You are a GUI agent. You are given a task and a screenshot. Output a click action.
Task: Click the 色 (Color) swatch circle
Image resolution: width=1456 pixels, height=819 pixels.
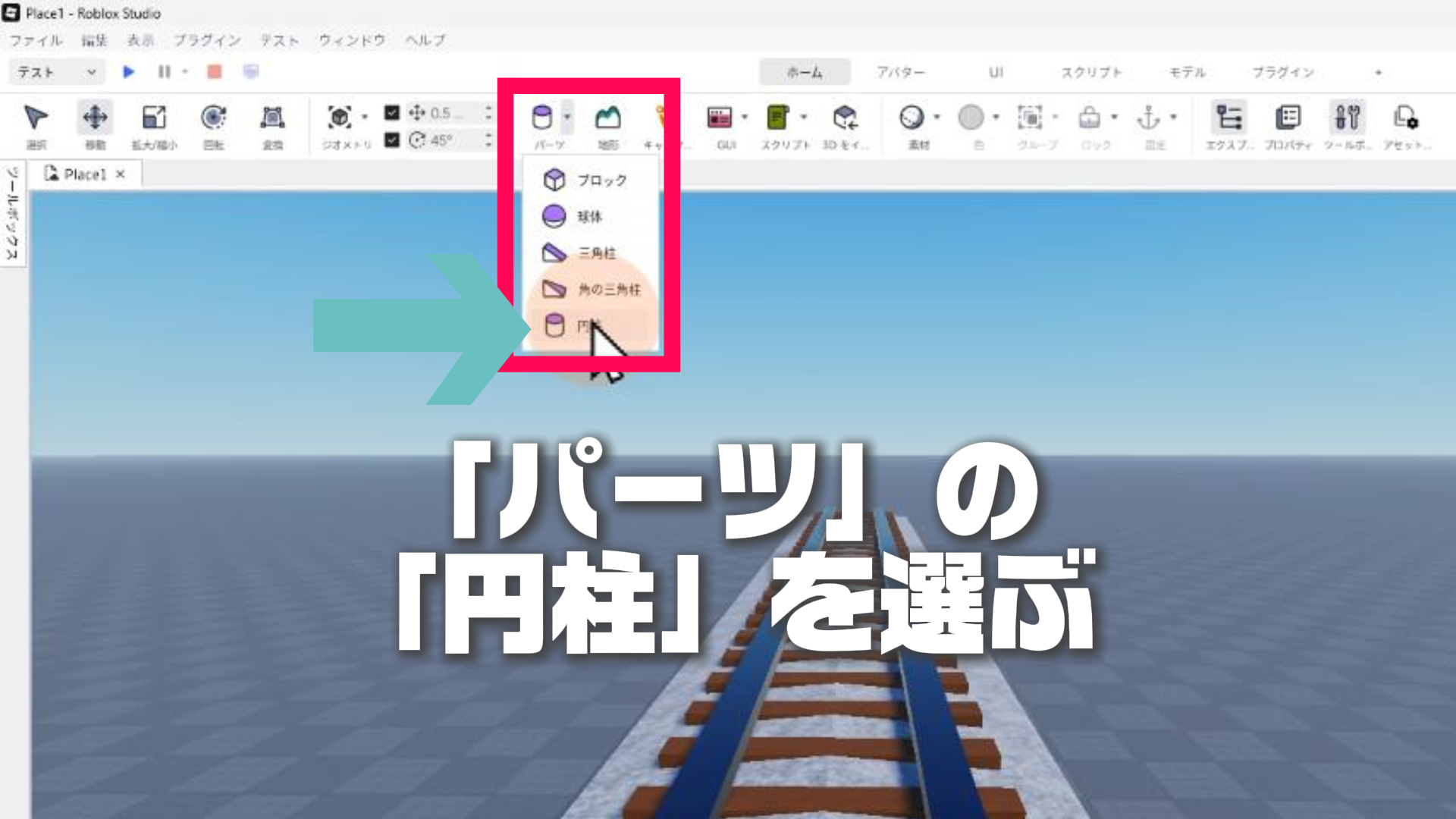(x=971, y=118)
